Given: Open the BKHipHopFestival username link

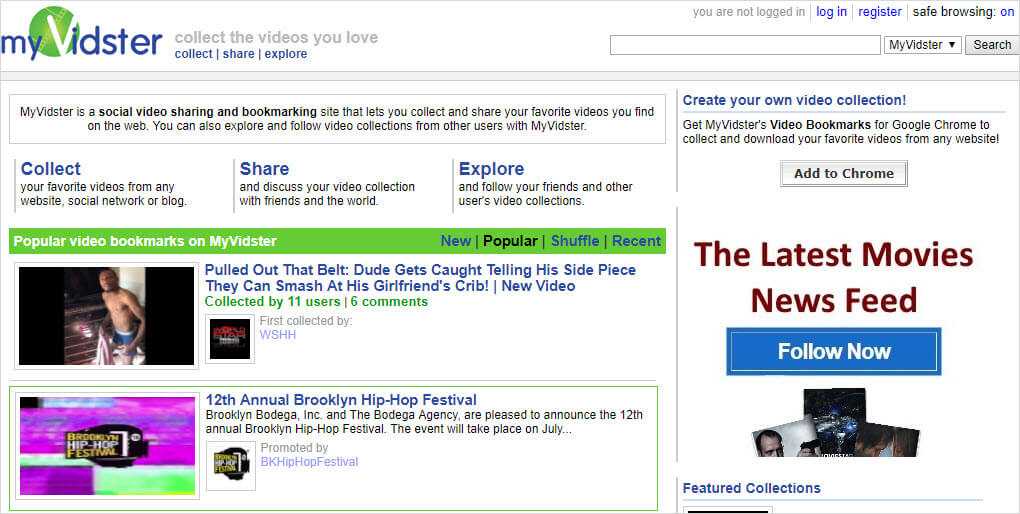Looking at the screenshot, I should pyautogui.click(x=309, y=461).
